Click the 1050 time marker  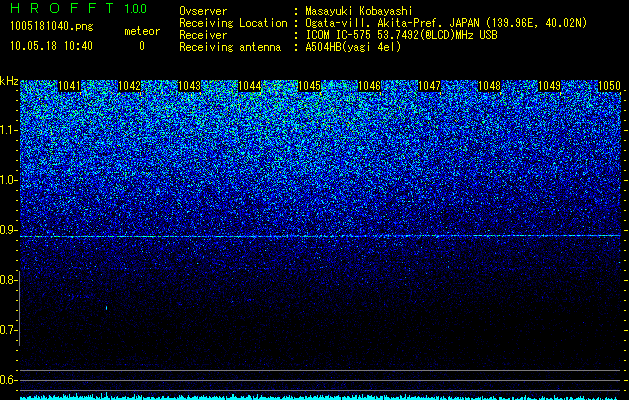609,86
